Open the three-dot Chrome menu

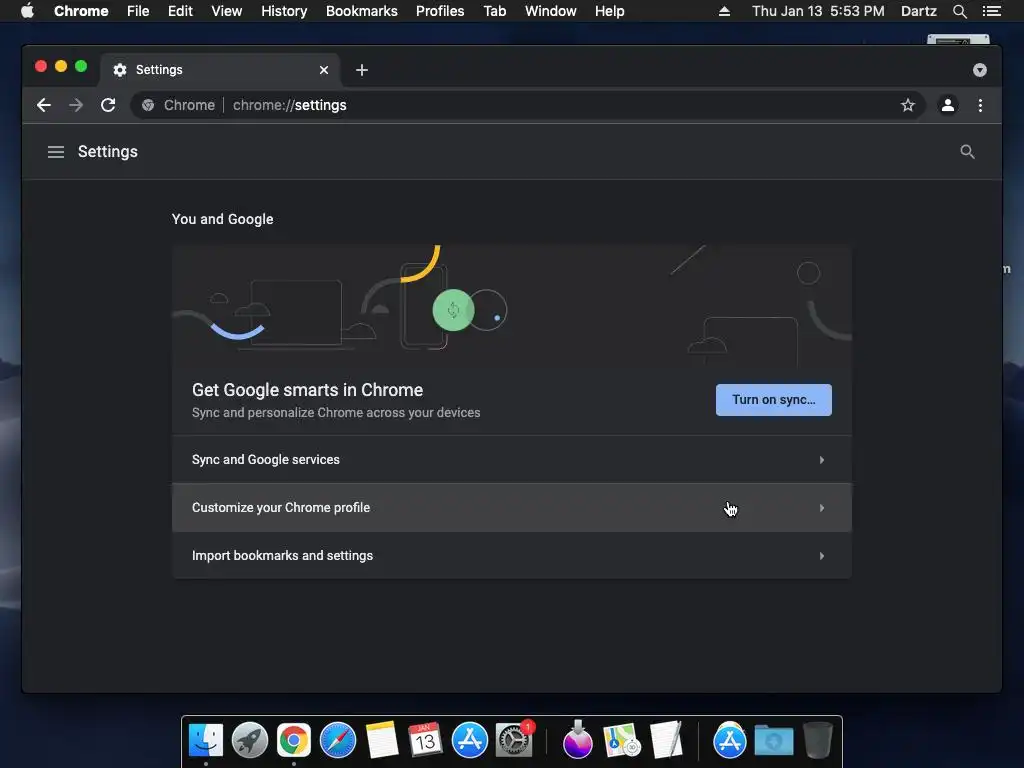click(980, 105)
